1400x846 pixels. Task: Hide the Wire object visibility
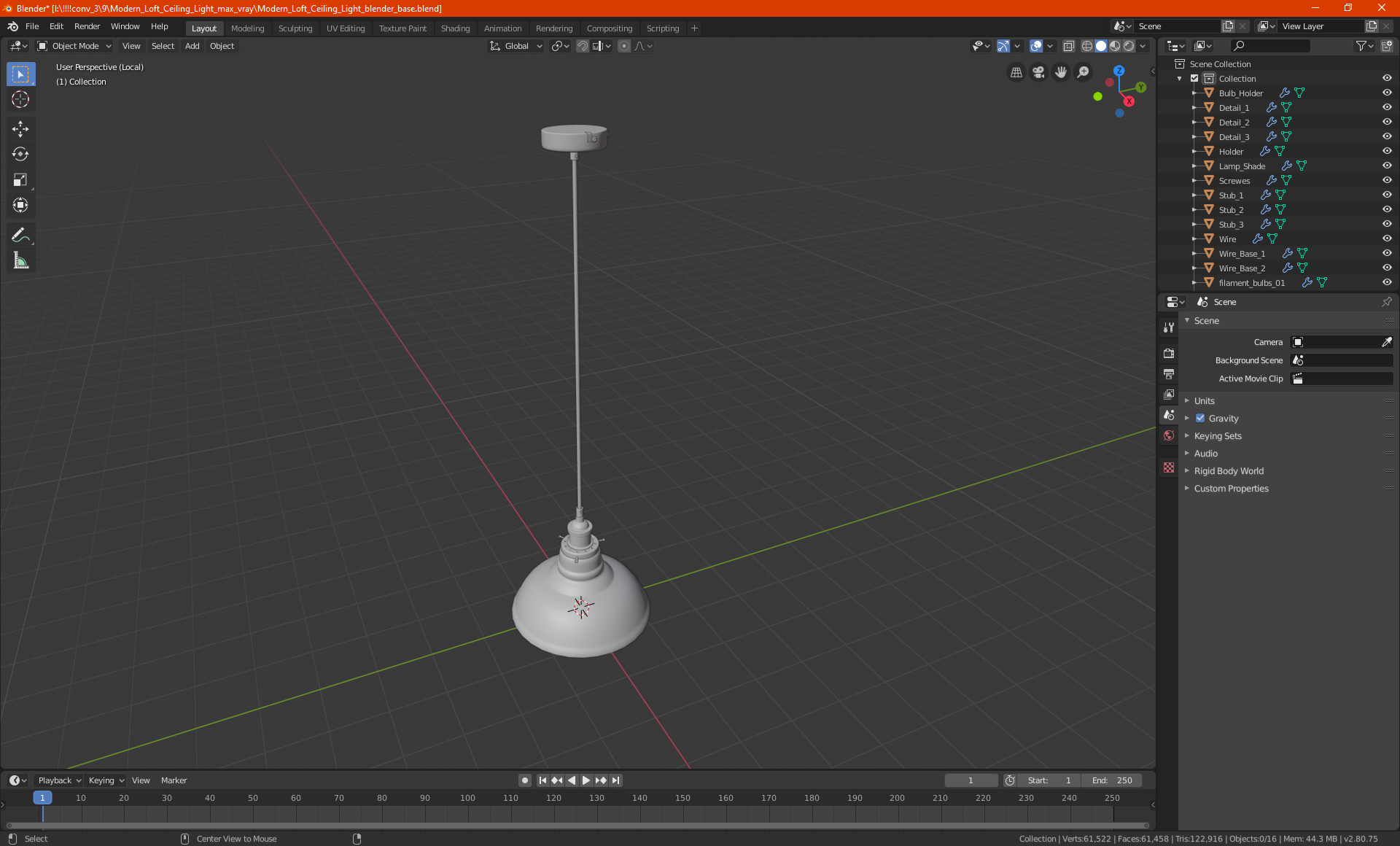1387,238
